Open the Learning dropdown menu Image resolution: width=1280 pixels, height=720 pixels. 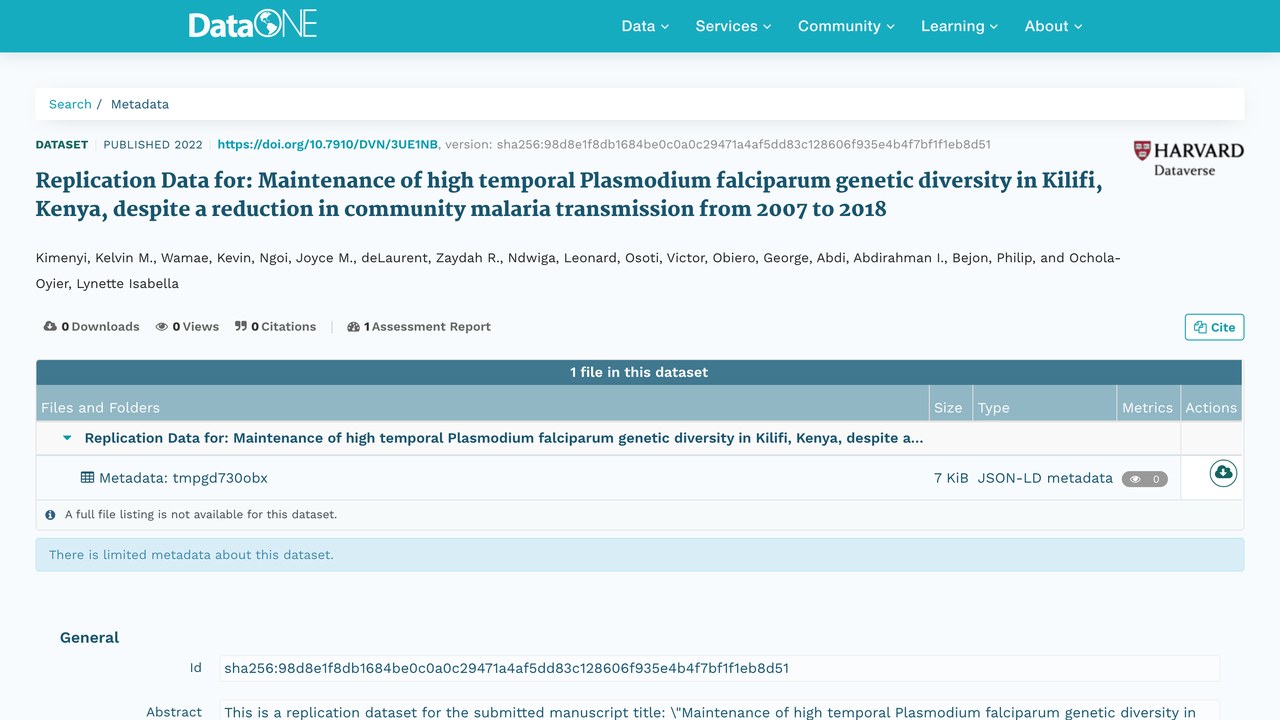[959, 26]
